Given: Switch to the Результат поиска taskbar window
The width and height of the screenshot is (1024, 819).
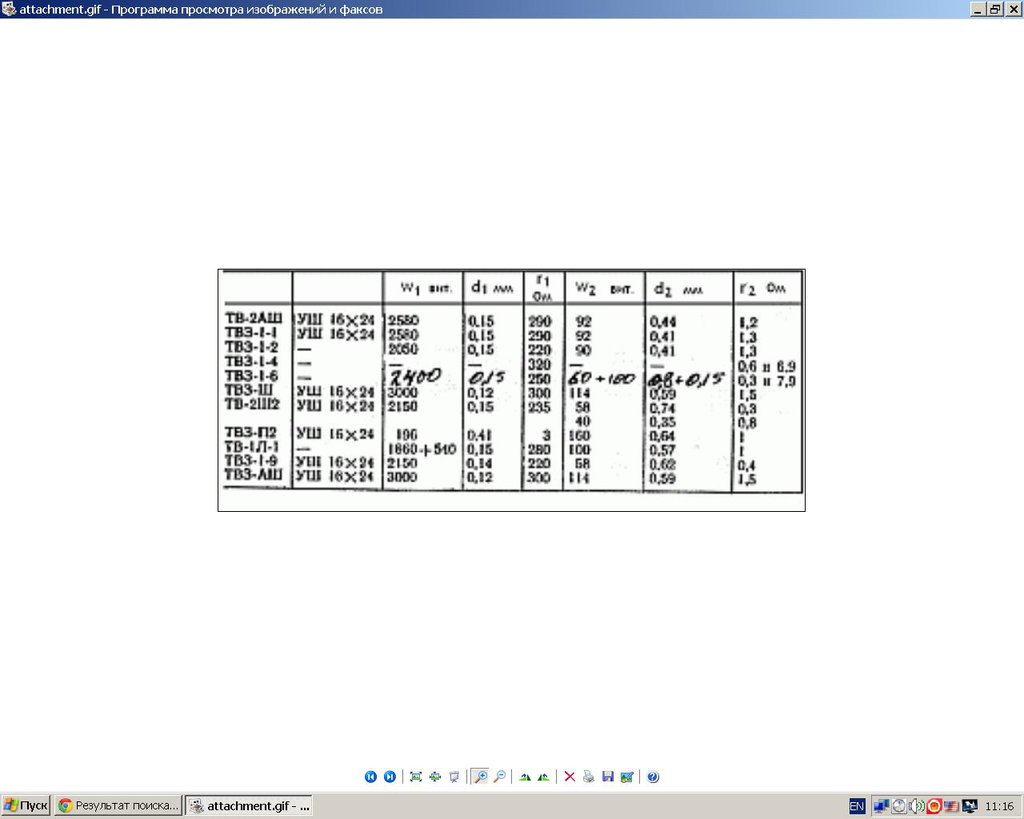Looking at the screenshot, I should tap(119, 805).
